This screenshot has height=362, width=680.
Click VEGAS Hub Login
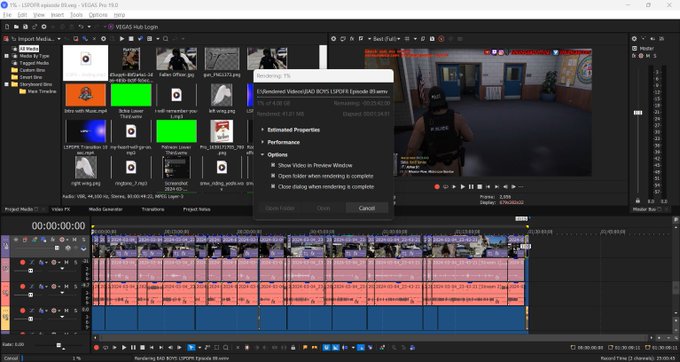(x=133, y=27)
